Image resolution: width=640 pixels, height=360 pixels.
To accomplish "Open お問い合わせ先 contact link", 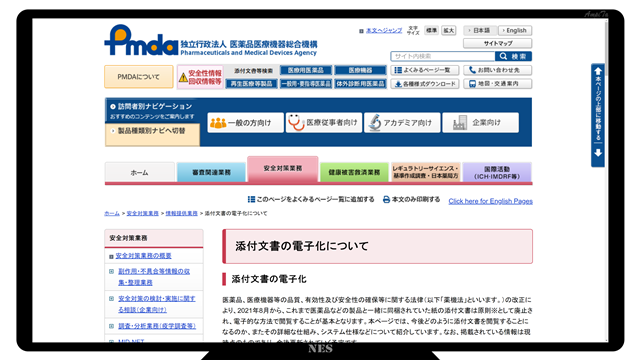I will [x=497, y=70].
